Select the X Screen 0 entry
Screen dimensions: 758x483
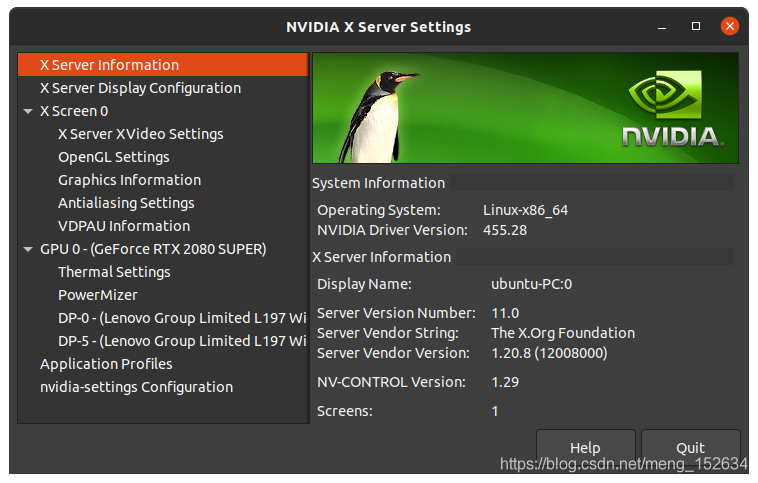click(x=74, y=111)
